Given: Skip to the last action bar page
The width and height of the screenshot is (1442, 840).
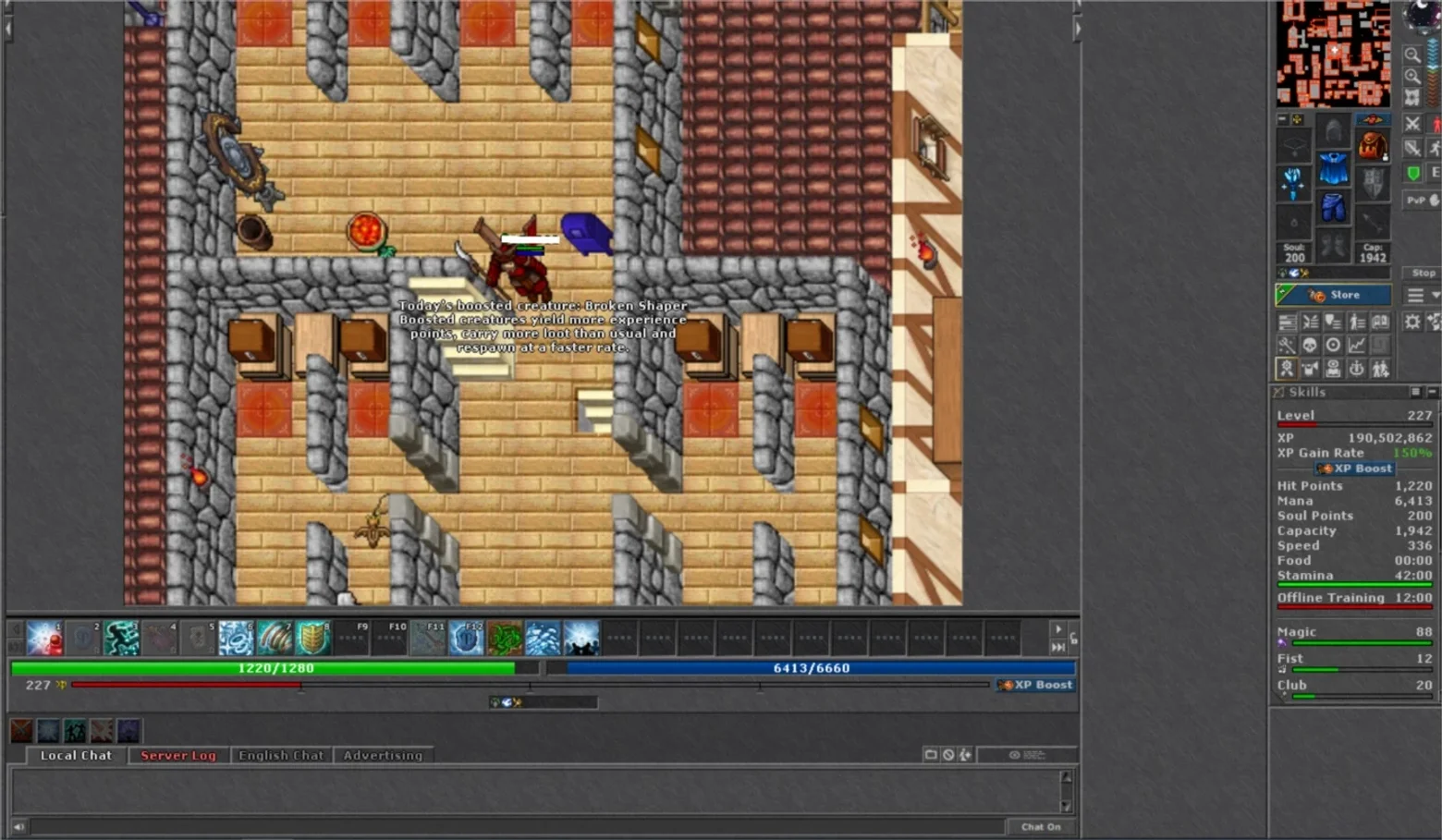Looking at the screenshot, I should (1058, 647).
